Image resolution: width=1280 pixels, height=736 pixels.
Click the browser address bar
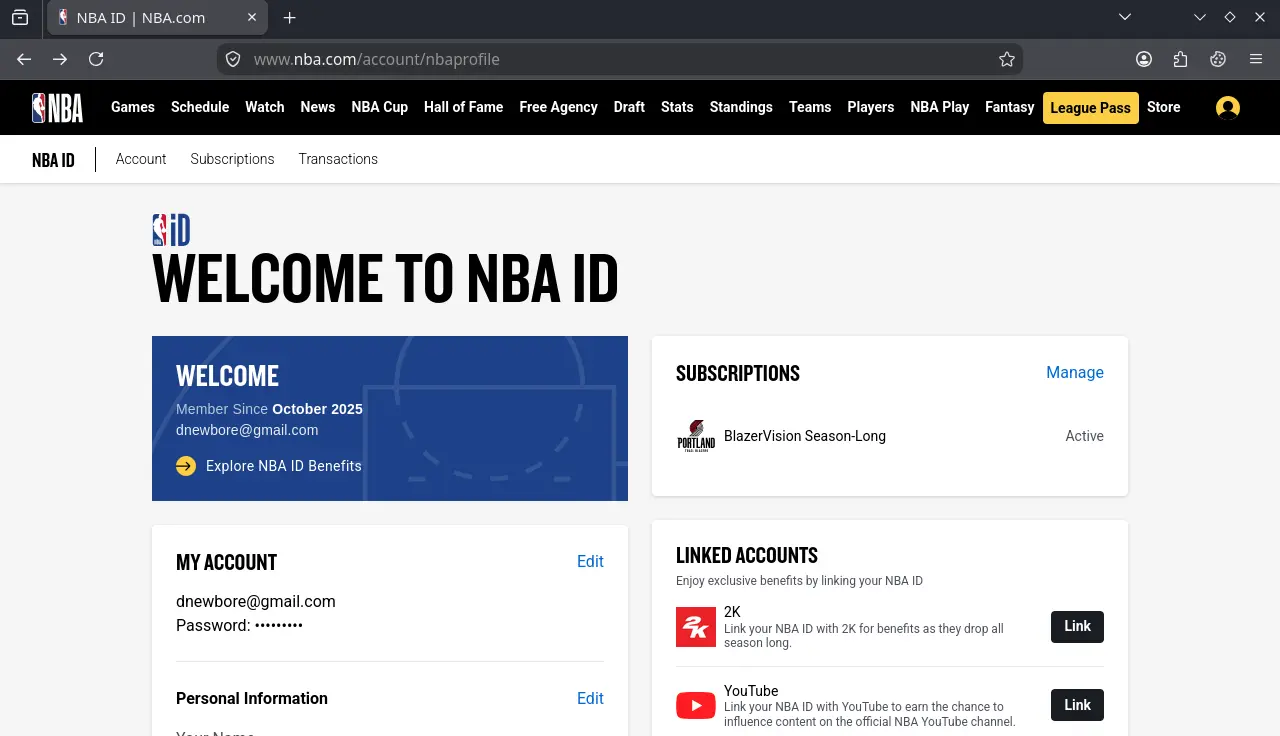coord(620,59)
